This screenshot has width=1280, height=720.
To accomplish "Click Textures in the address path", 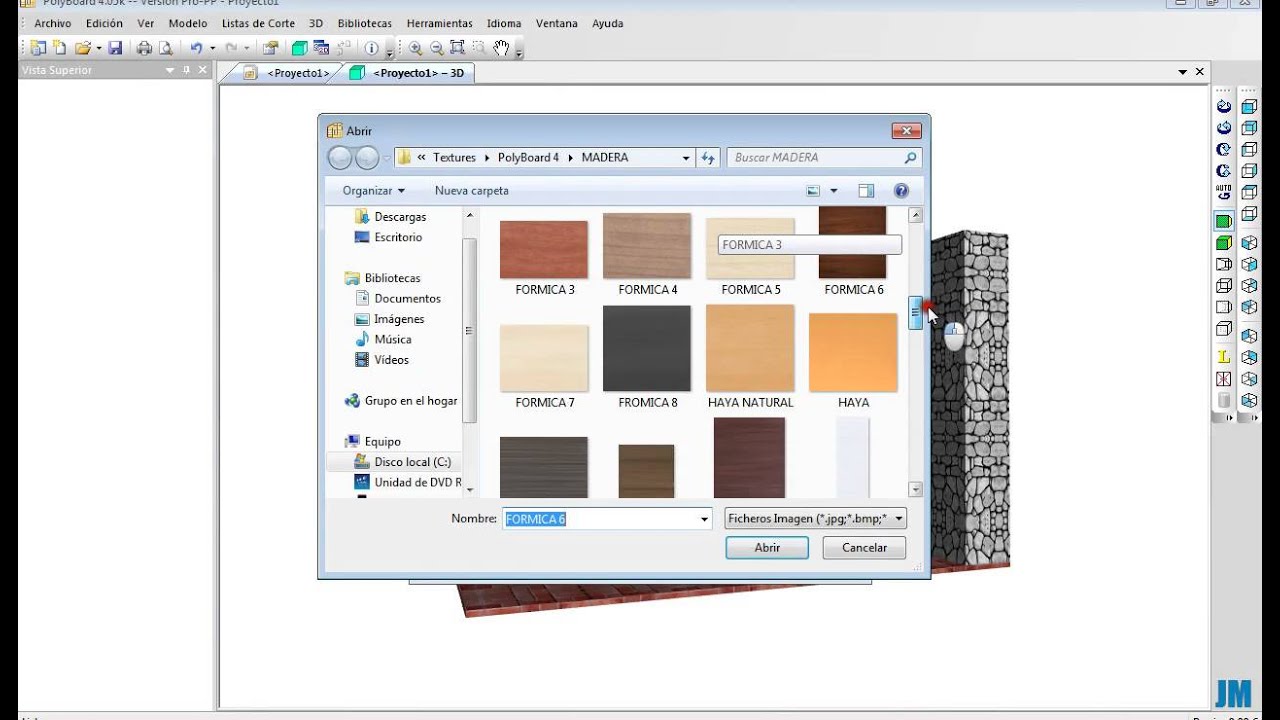I will click(x=454, y=157).
